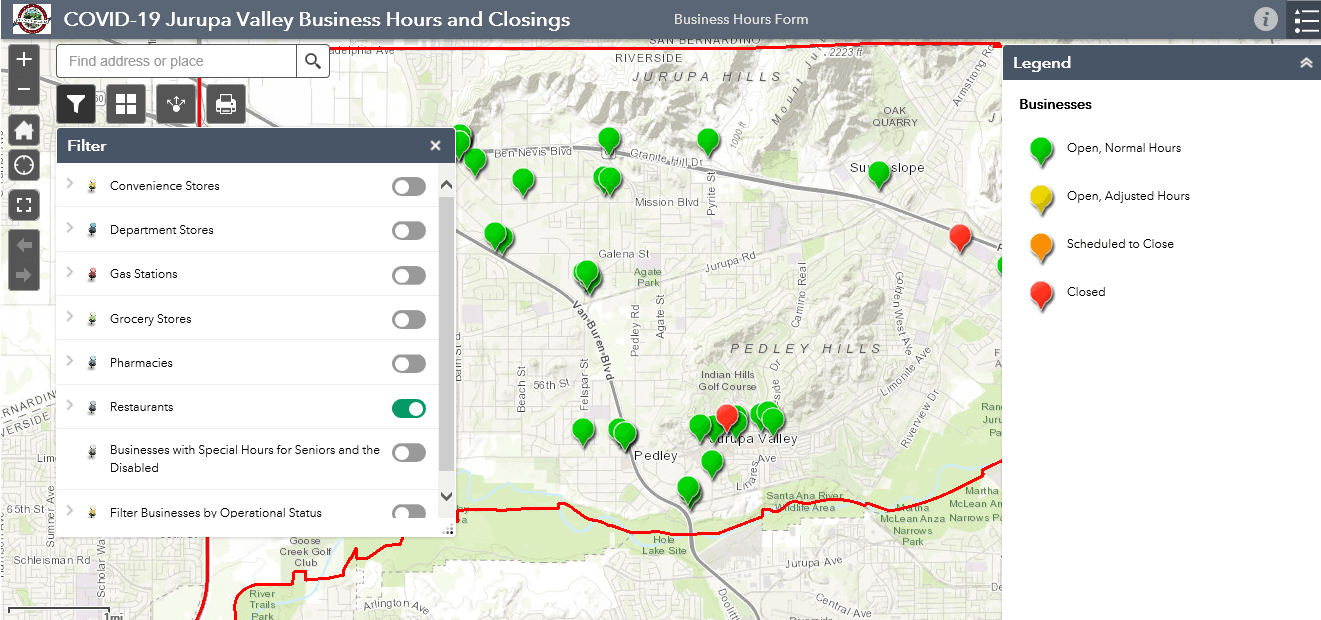Open the info about panel icon
1321x620 pixels.
click(x=1265, y=19)
